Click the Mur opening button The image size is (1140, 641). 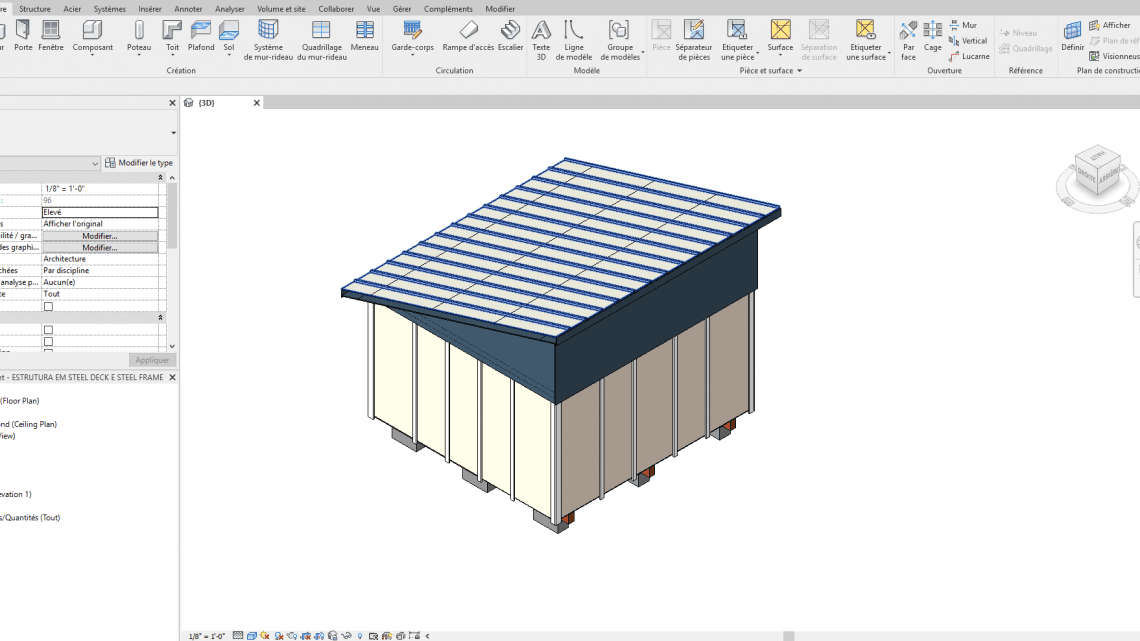[x=963, y=25]
